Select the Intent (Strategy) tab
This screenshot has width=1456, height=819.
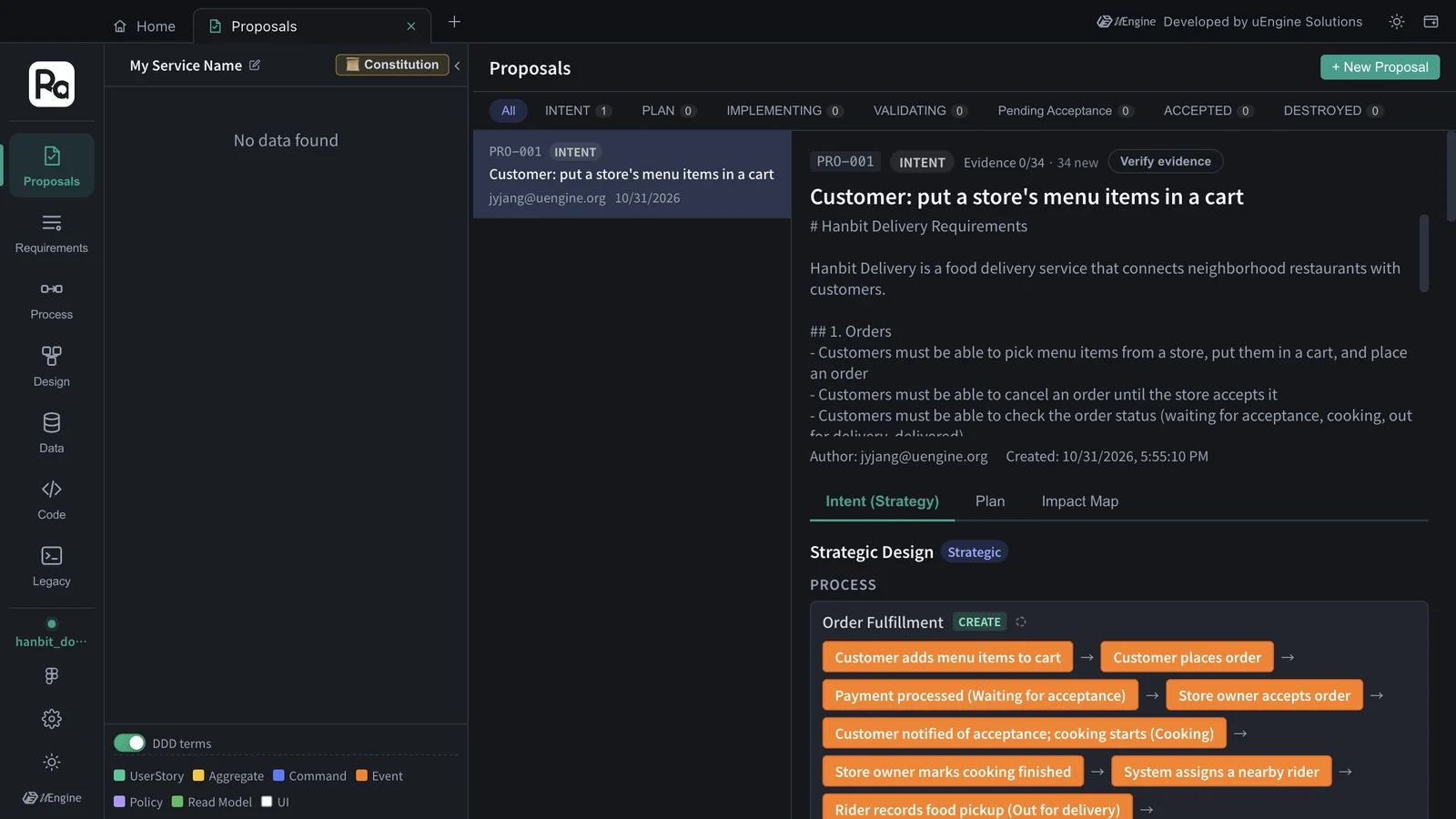[882, 501]
